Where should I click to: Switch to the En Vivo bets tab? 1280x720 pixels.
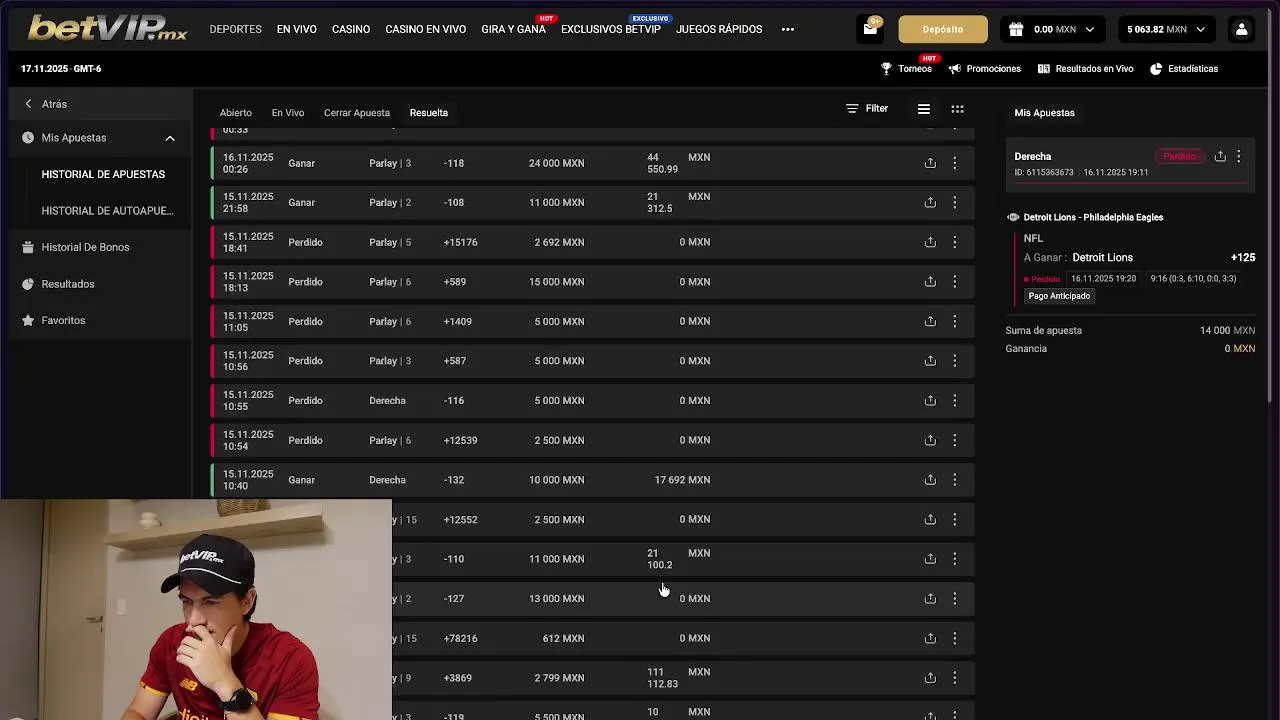[x=288, y=113]
